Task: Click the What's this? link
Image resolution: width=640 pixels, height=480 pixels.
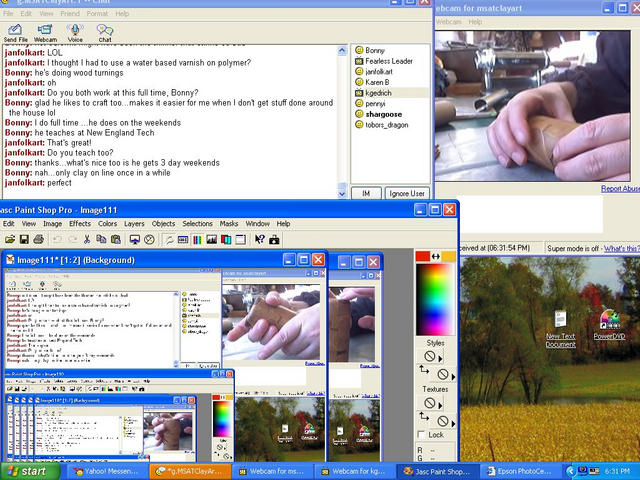Action: [622, 248]
